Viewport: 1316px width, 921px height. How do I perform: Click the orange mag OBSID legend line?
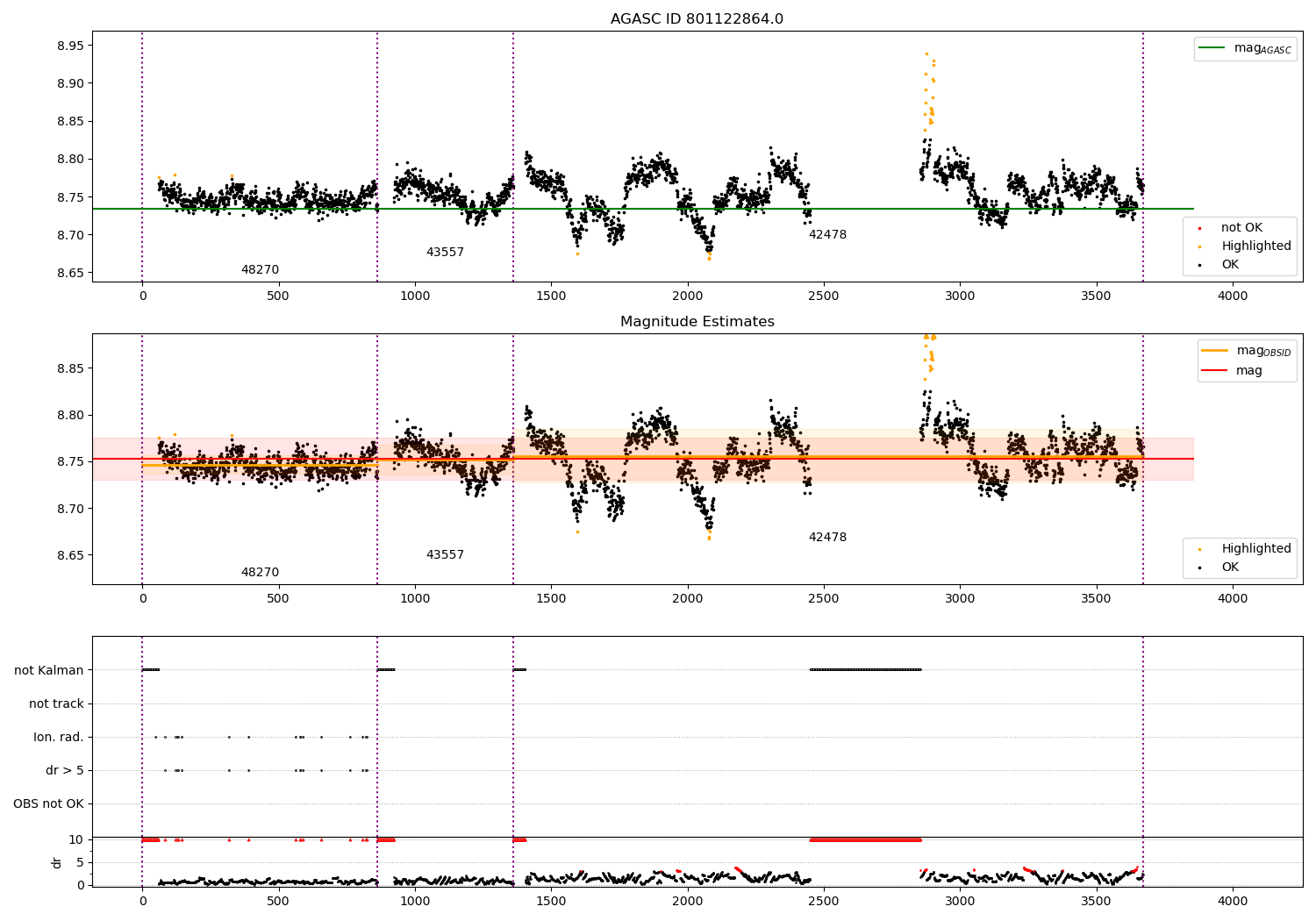coord(1215,350)
